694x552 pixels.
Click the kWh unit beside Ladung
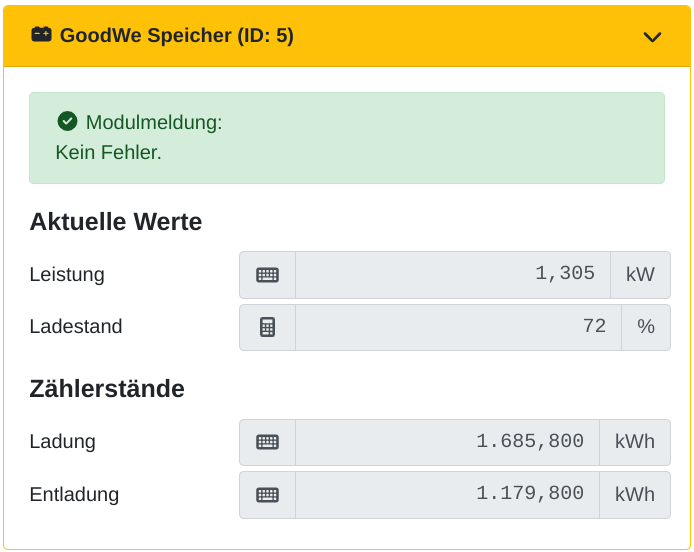click(635, 442)
